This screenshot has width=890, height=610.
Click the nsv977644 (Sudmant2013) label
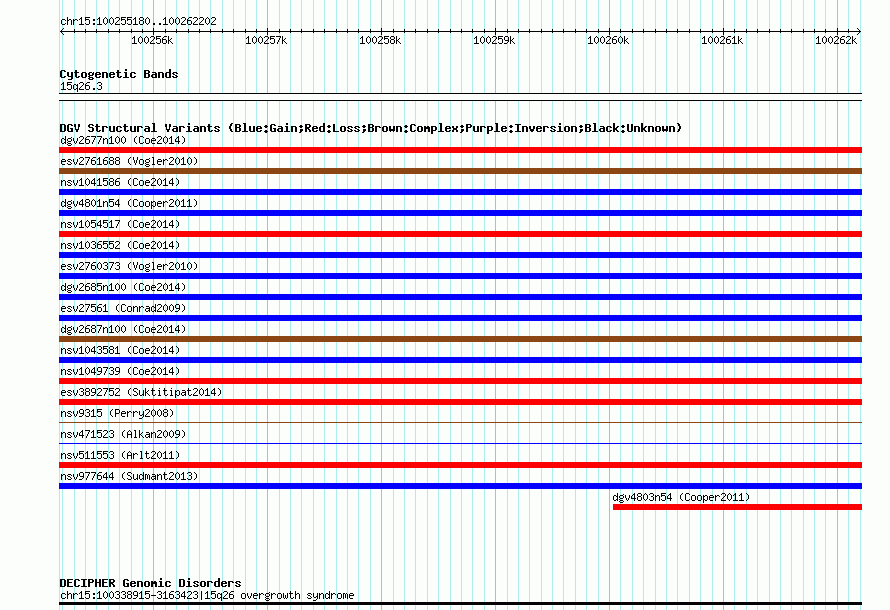129,476
